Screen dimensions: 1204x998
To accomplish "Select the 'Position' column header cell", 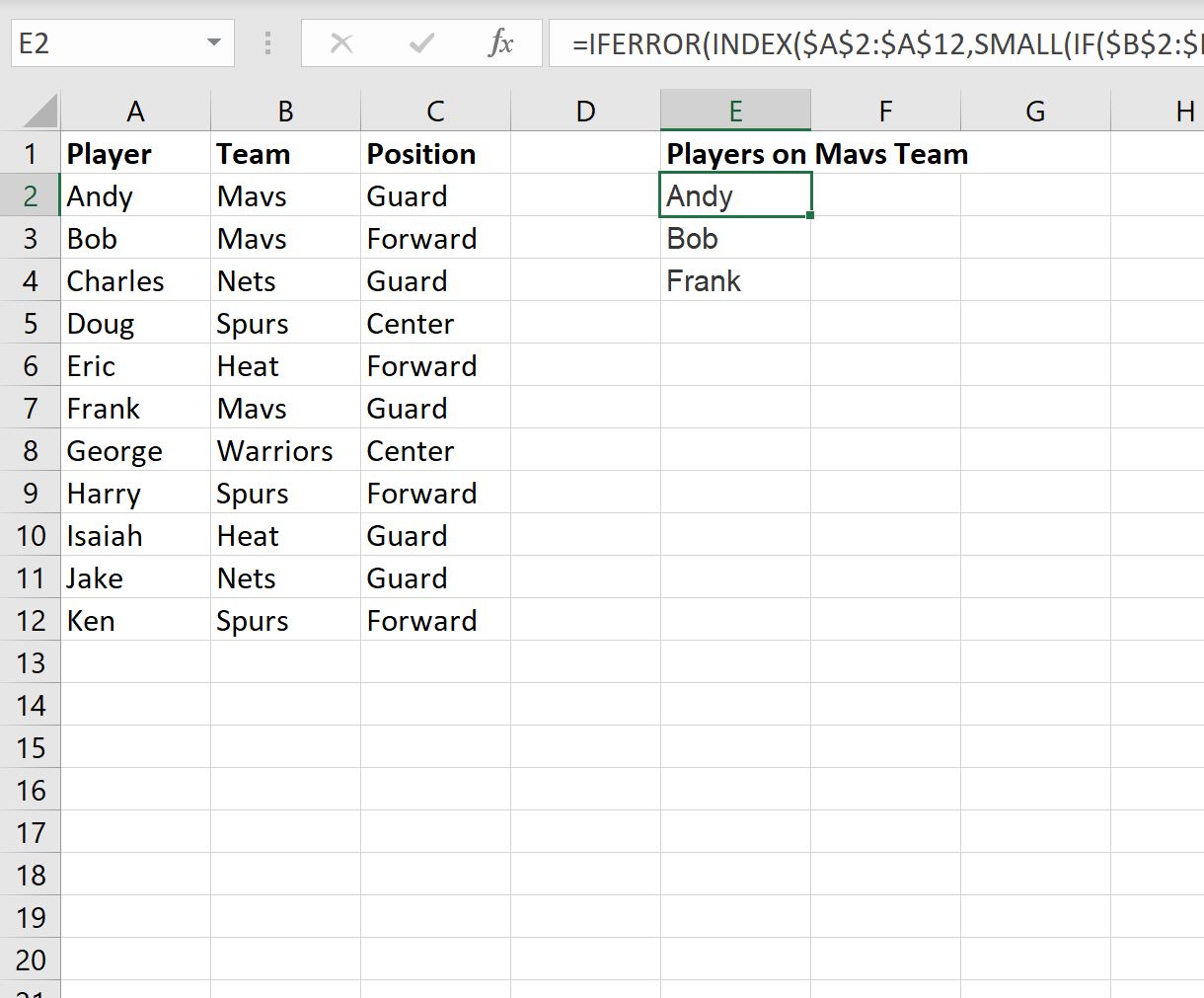I will (421, 153).
